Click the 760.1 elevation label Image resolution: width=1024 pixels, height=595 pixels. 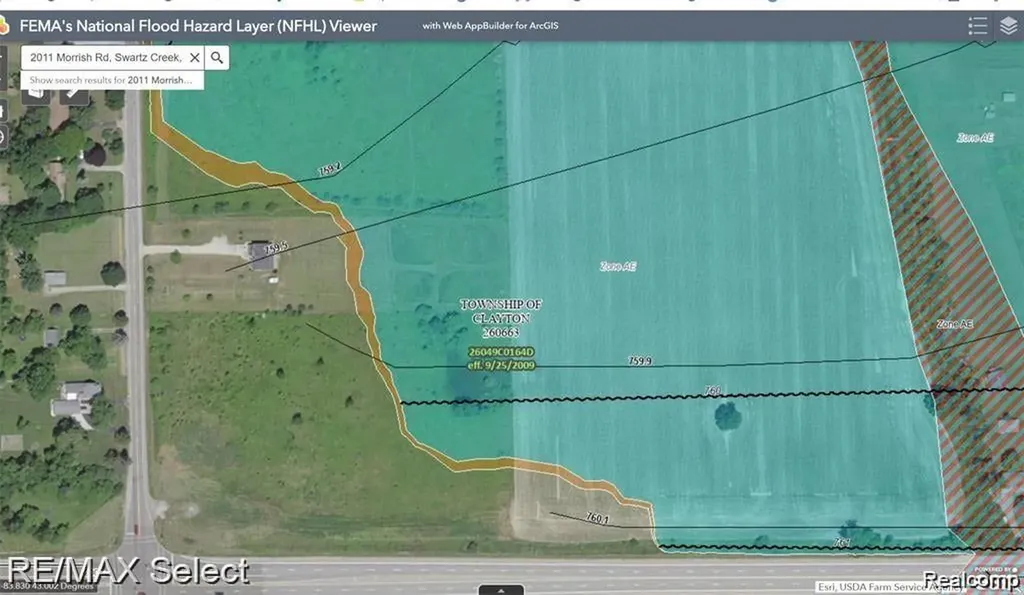tap(597, 518)
